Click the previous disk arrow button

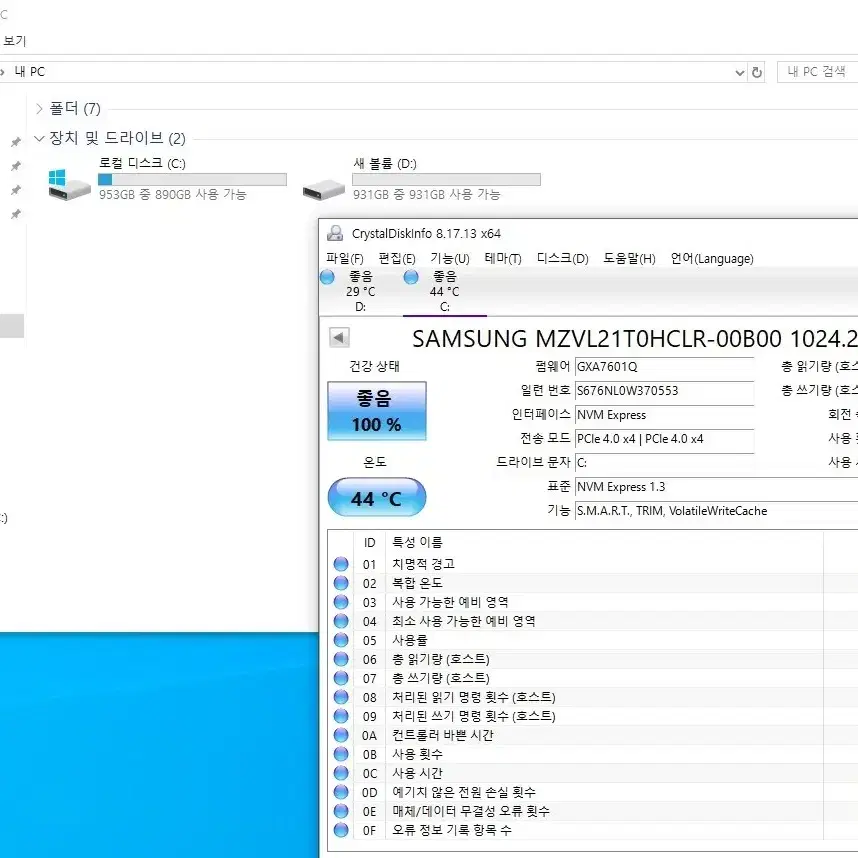(339, 338)
